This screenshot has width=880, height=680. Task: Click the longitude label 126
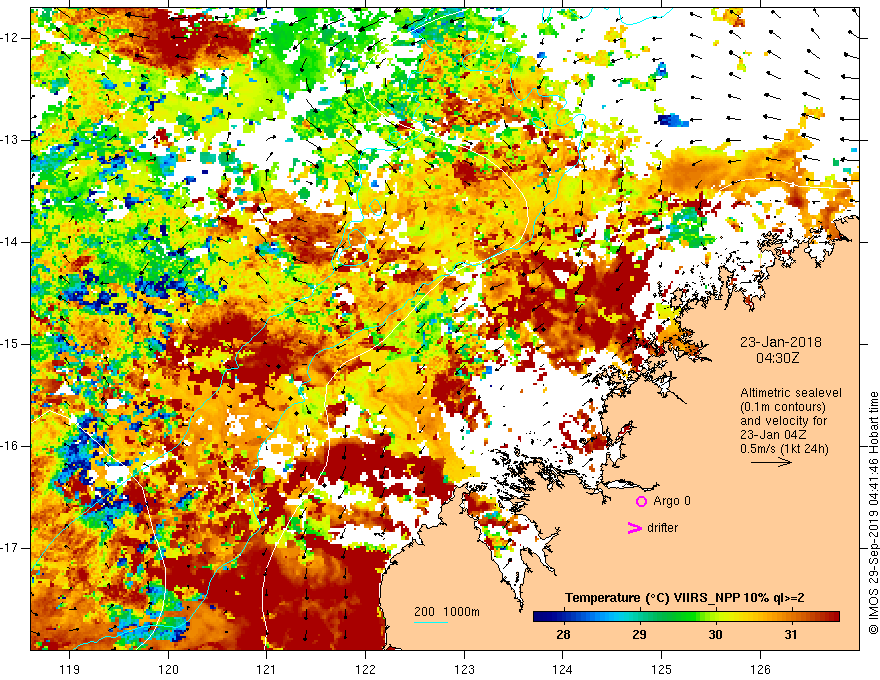pos(760,669)
